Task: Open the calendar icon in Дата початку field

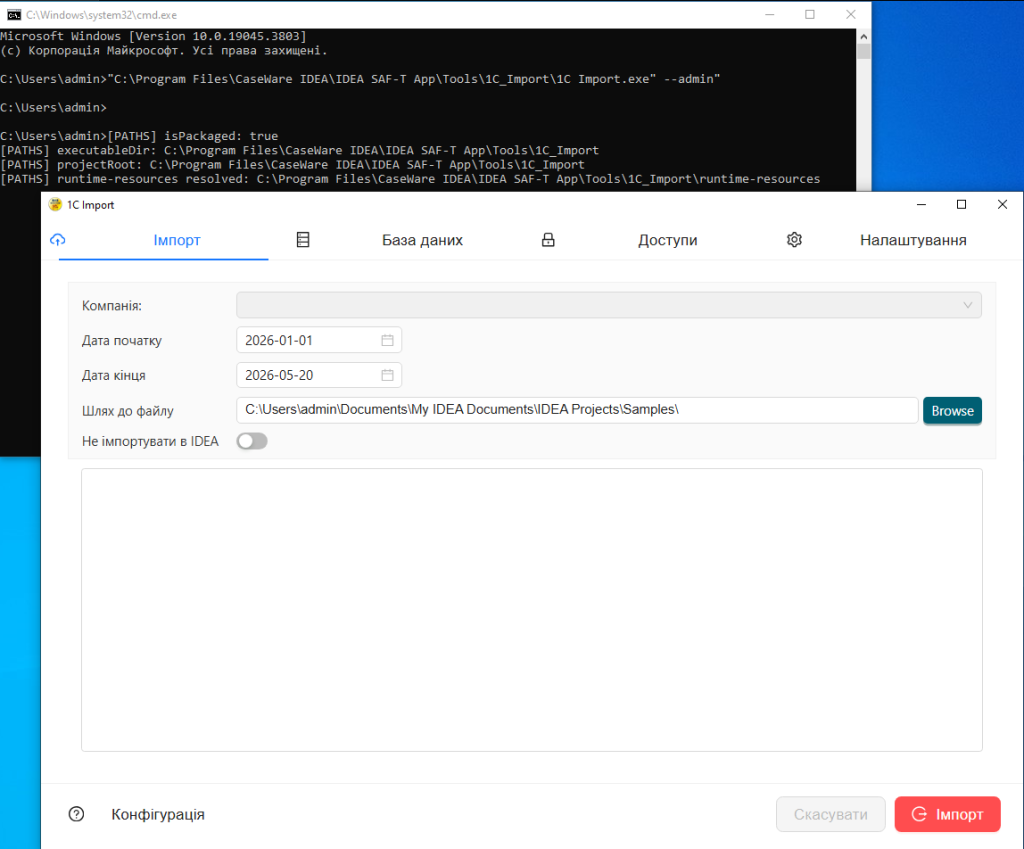Action: click(x=387, y=340)
